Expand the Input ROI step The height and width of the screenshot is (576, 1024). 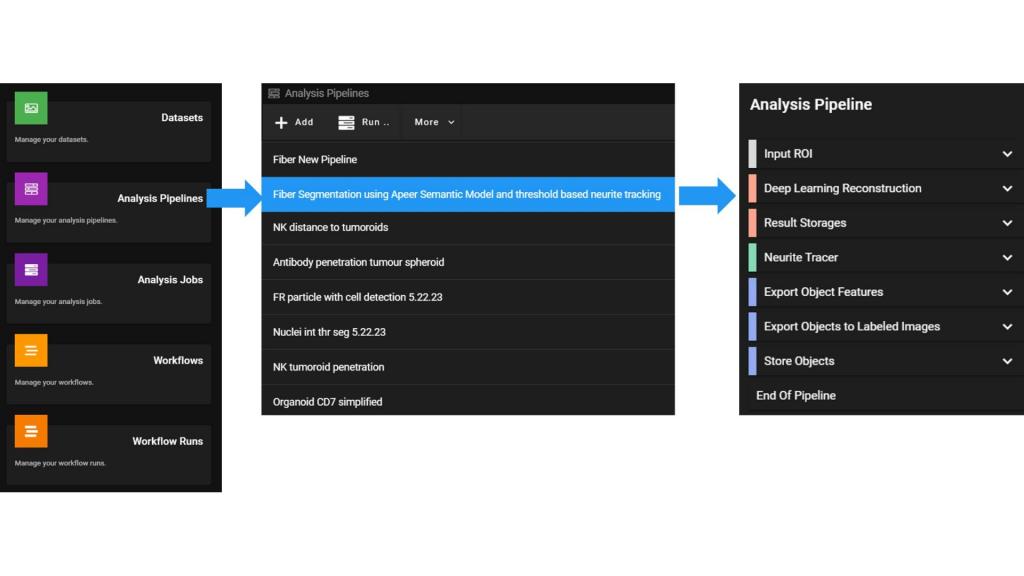[1007, 154]
